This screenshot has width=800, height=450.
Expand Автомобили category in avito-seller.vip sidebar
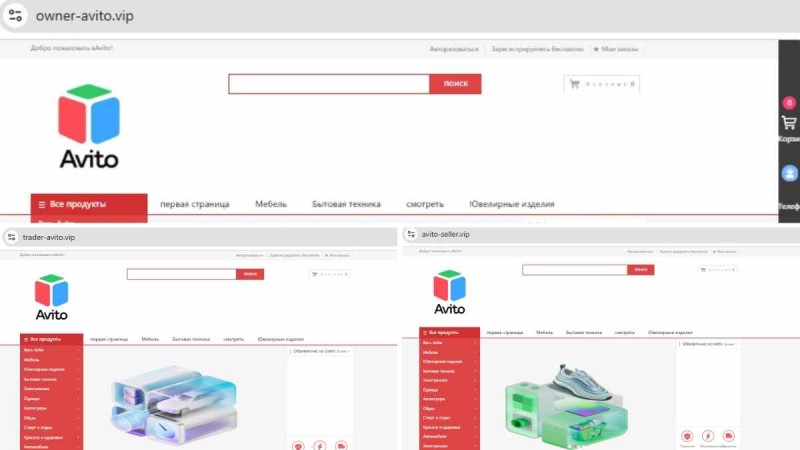point(449,436)
